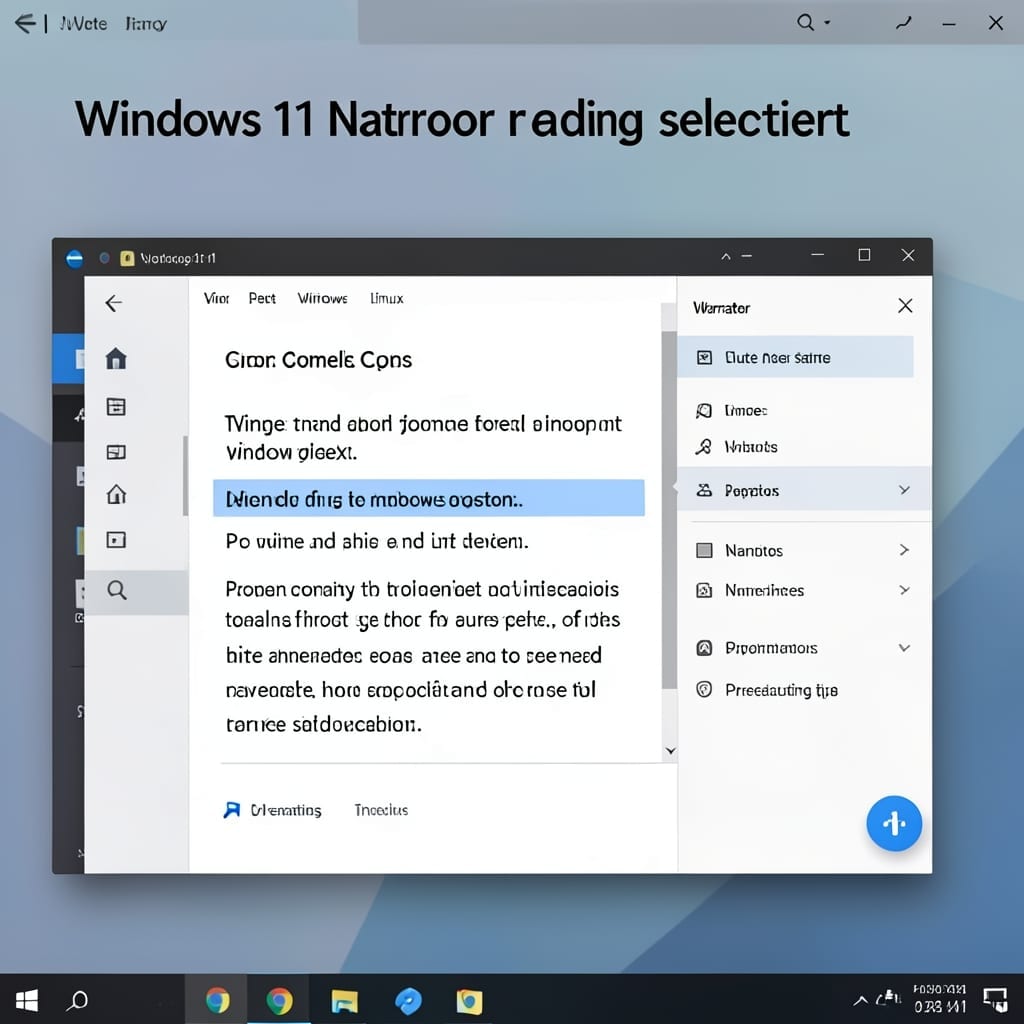This screenshot has height=1024, width=1024.
Task: Click the paragraph starting 'Tvinge tnand abod'
Action: pyautogui.click(x=423, y=438)
